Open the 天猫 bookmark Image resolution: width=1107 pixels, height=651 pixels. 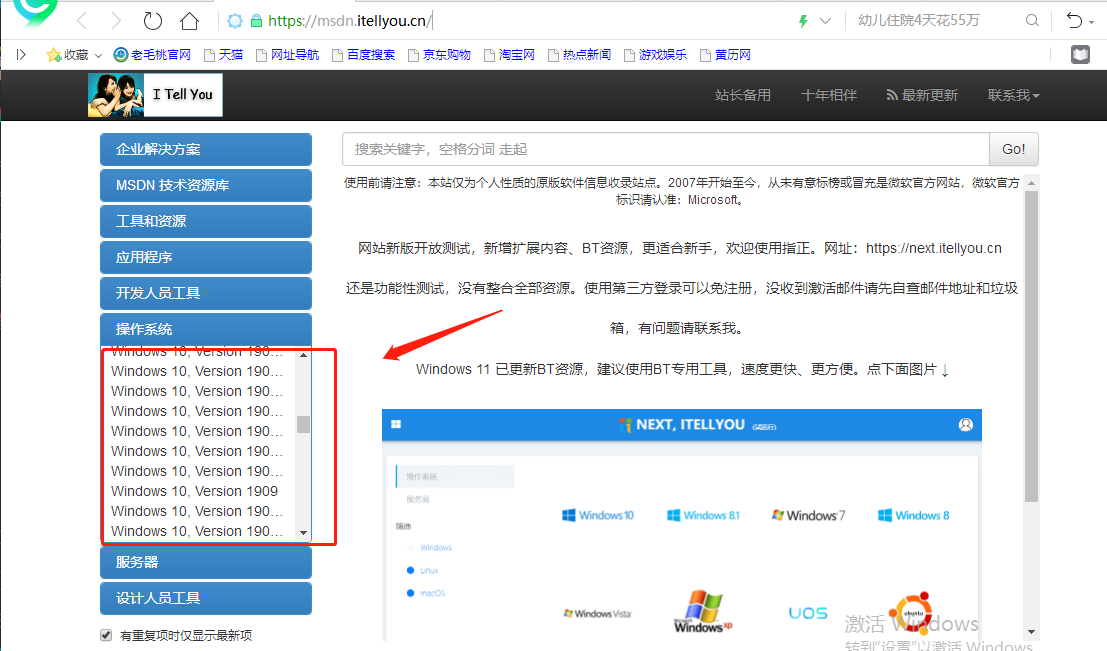click(223, 54)
